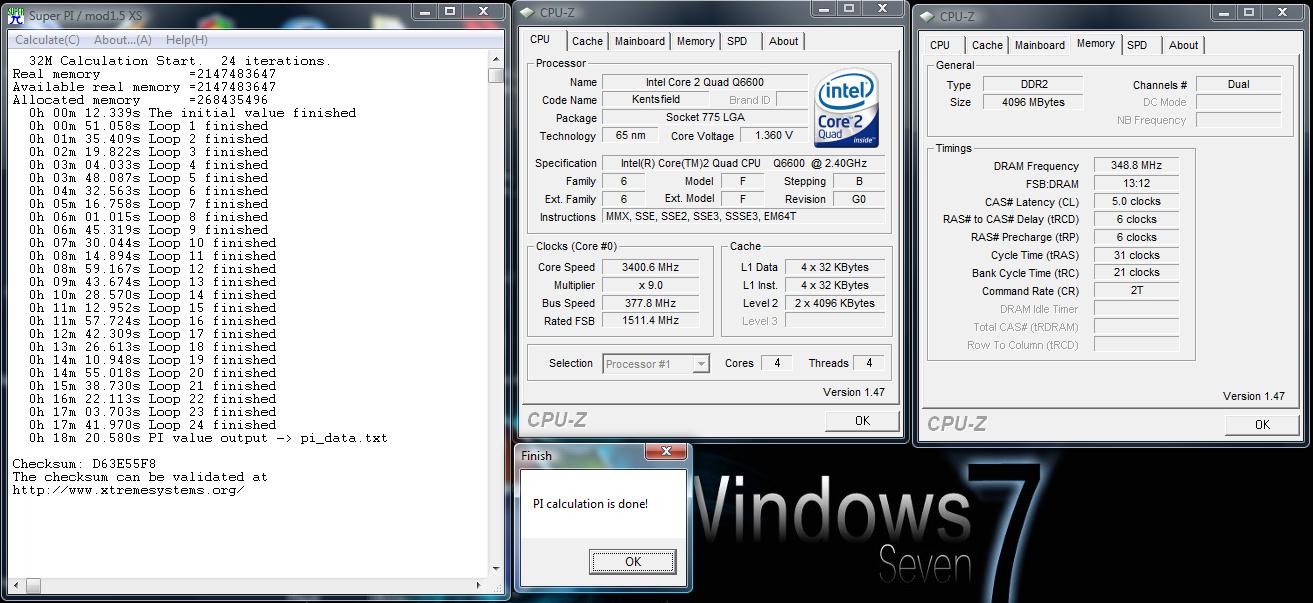1313x603 pixels.
Task: Click the PI calculation is done! message
Action: click(590, 504)
